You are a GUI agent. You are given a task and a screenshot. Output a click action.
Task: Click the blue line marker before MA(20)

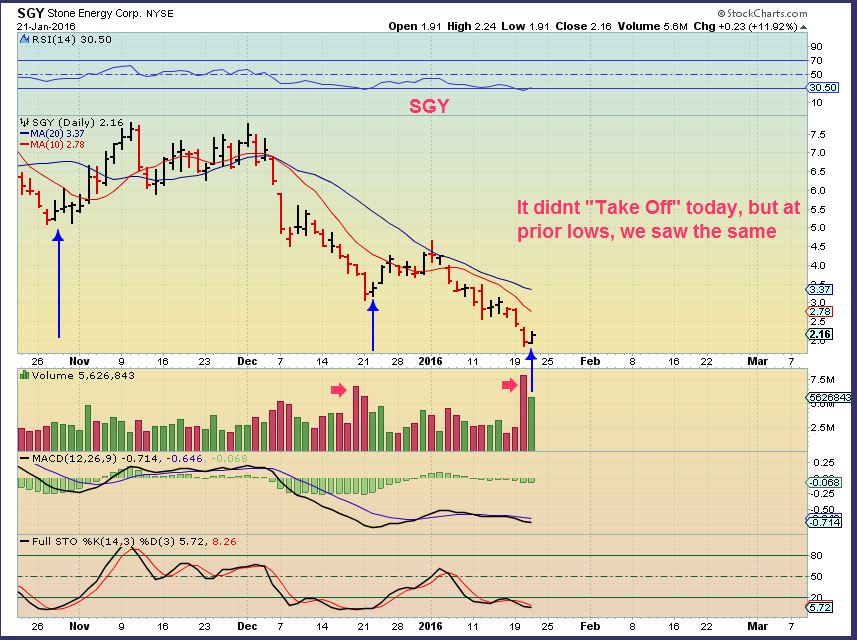25,133
